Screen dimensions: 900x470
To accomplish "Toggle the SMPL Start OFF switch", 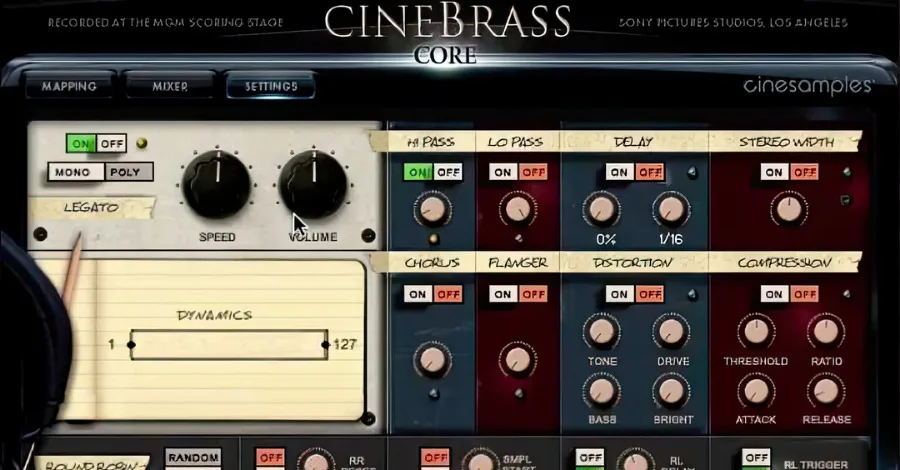I will pyautogui.click(x=435, y=457).
